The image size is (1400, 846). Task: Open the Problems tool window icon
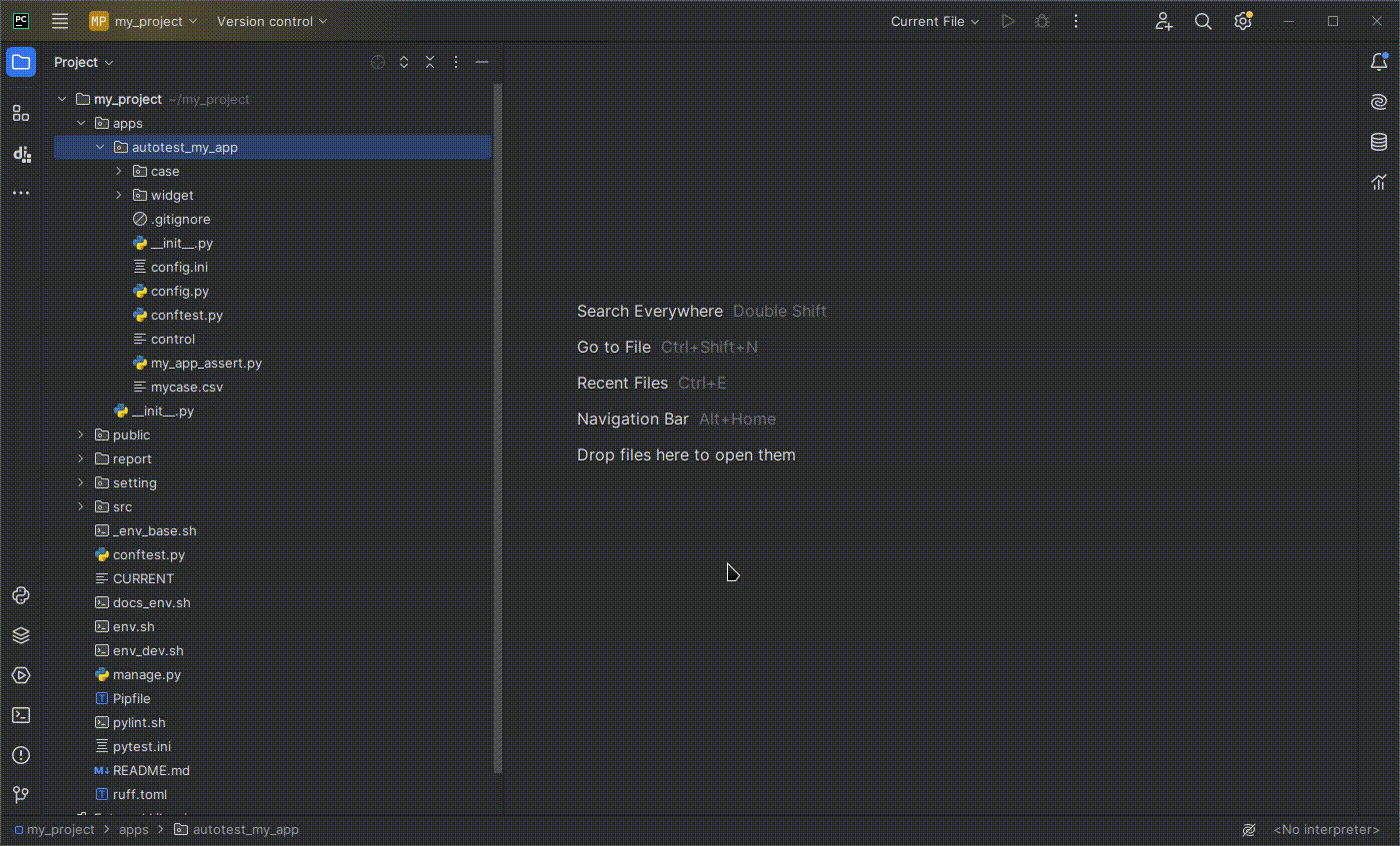(x=21, y=755)
